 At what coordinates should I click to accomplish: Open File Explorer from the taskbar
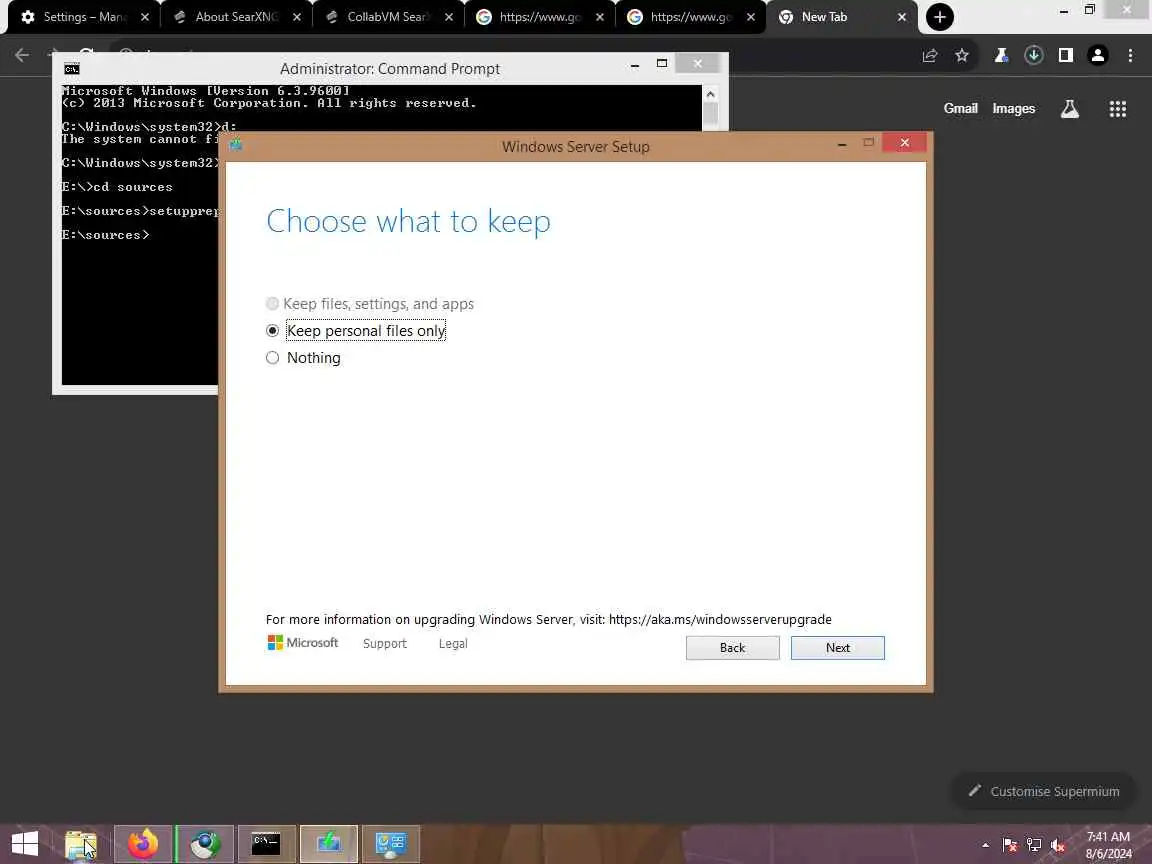(x=81, y=844)
